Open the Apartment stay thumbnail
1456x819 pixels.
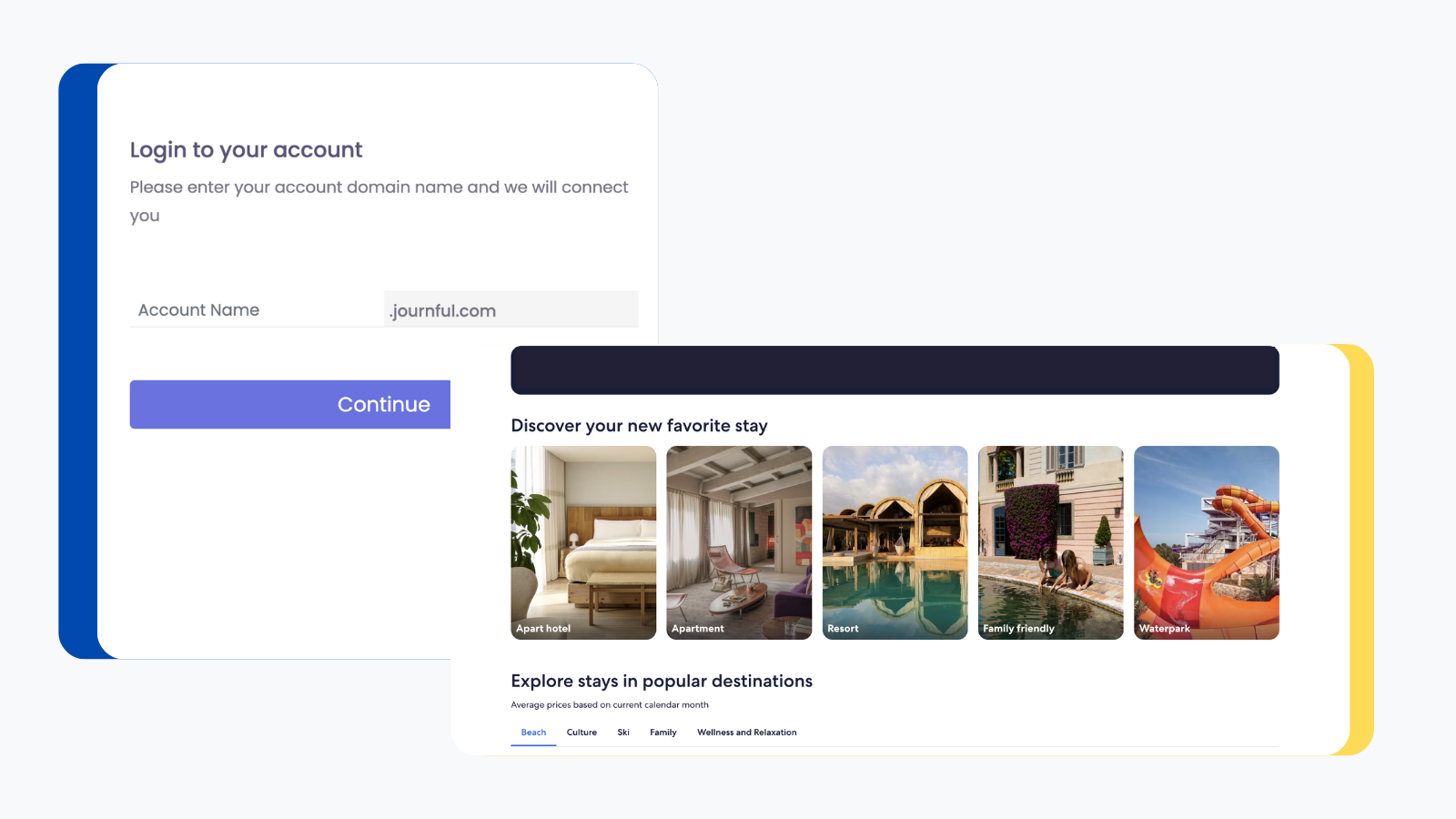(739, 542)
